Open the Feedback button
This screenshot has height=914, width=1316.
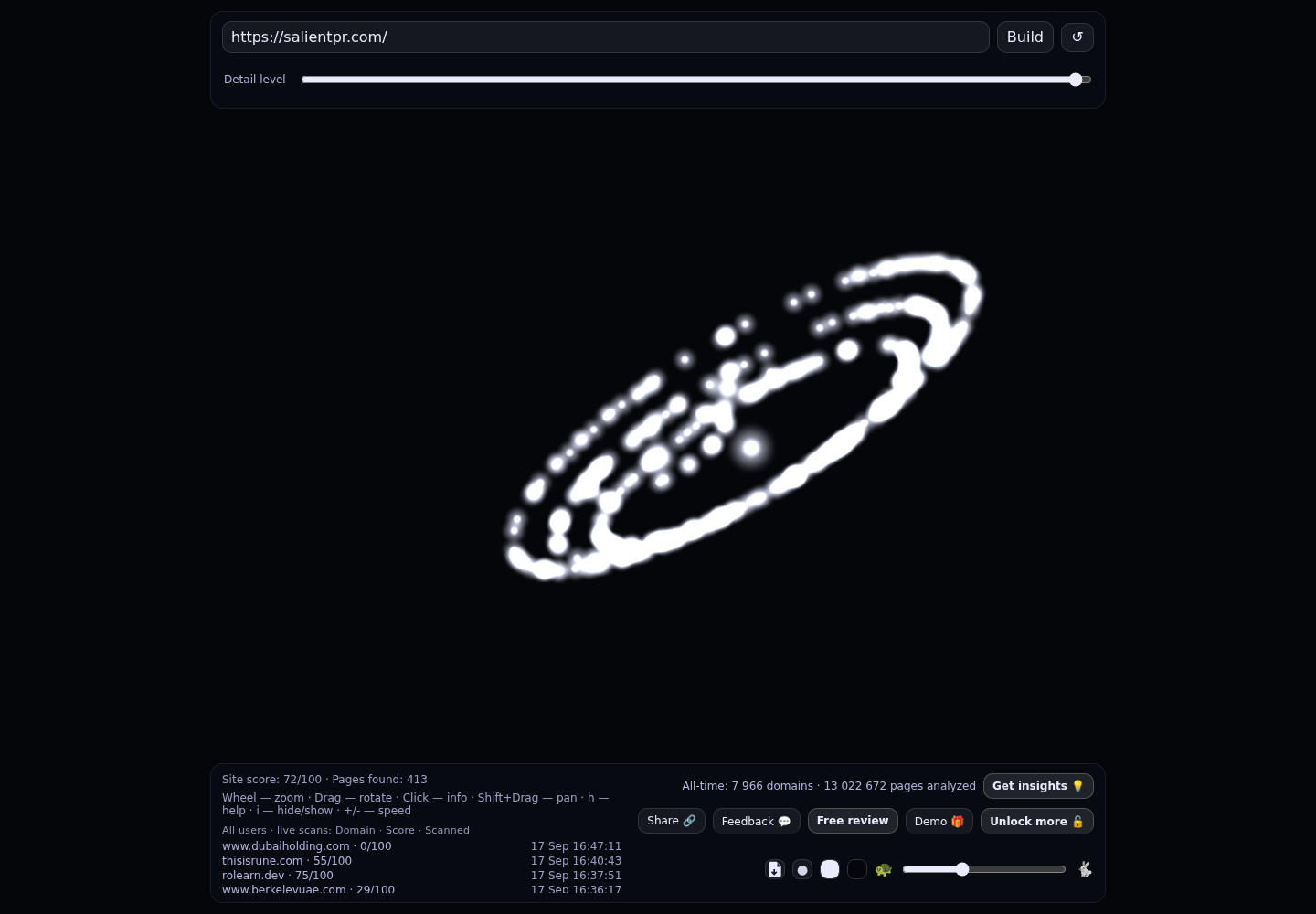coord(757,821)
